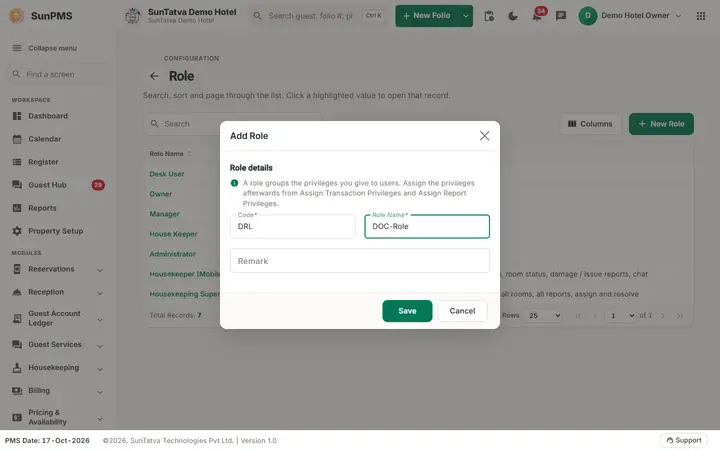This screenshot has width=720, height=450.
Task: Open the Desk User role record
Action: pyautogui.click(x=167, y=174)
